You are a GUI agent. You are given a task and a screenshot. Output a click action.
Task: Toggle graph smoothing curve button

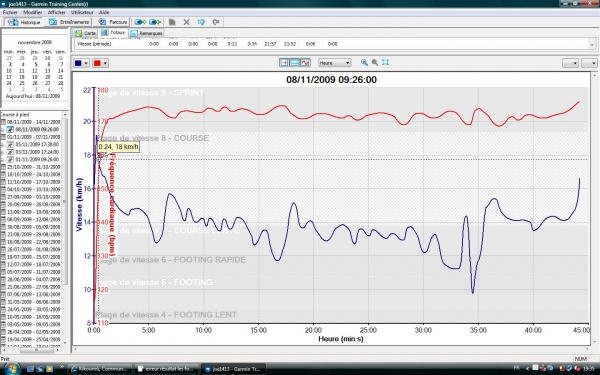(305, 62)
